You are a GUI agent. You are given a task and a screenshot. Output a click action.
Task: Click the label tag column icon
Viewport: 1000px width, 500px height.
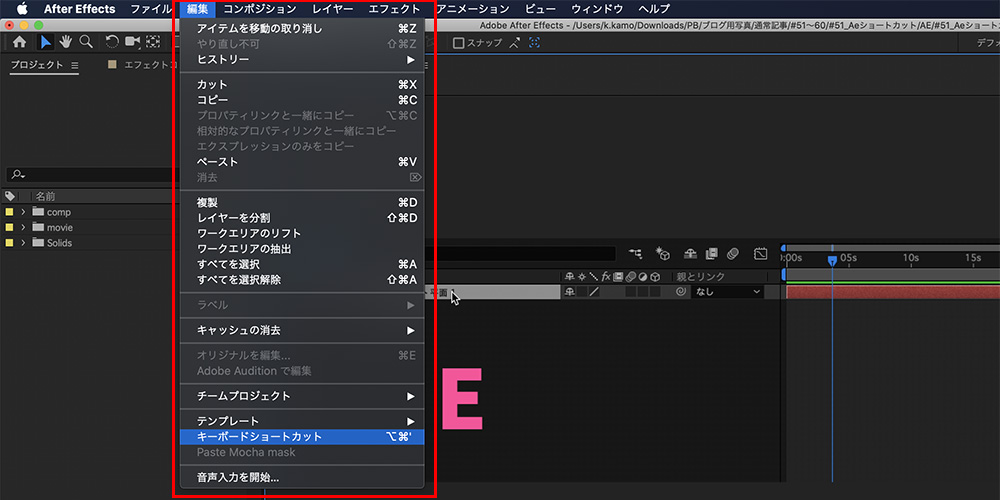coord(10,196)
